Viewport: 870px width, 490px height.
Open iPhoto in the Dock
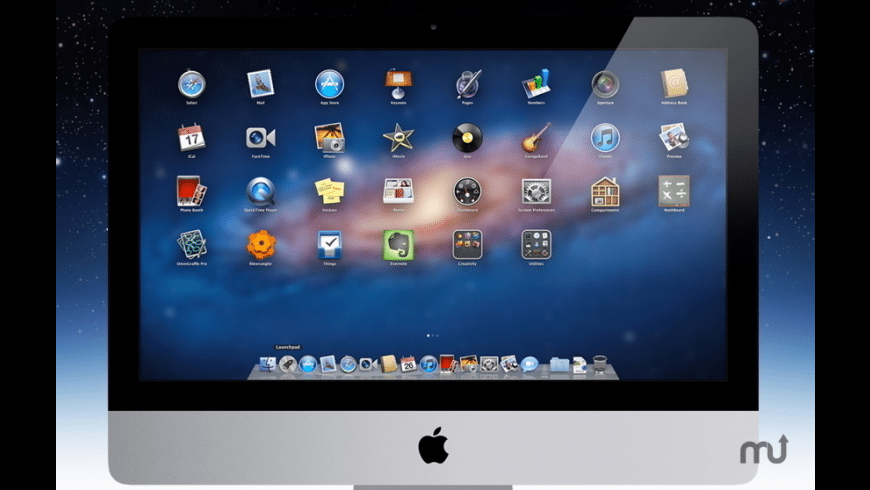click(469, 364)
